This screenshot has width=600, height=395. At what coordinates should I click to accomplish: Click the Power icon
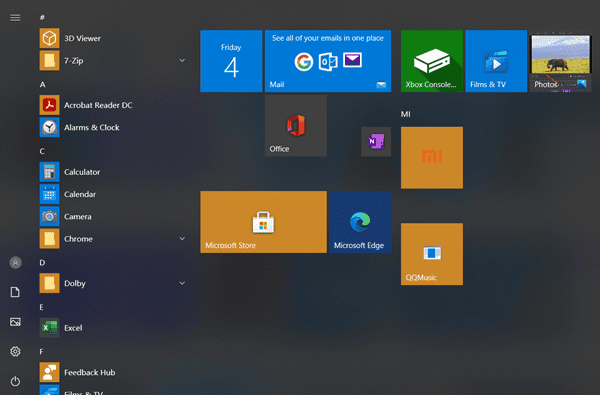coord(15,381)
